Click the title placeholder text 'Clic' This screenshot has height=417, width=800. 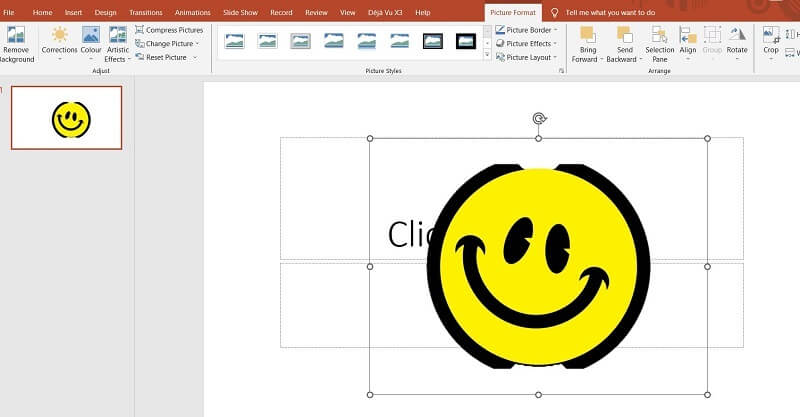(x=411, y=235)
